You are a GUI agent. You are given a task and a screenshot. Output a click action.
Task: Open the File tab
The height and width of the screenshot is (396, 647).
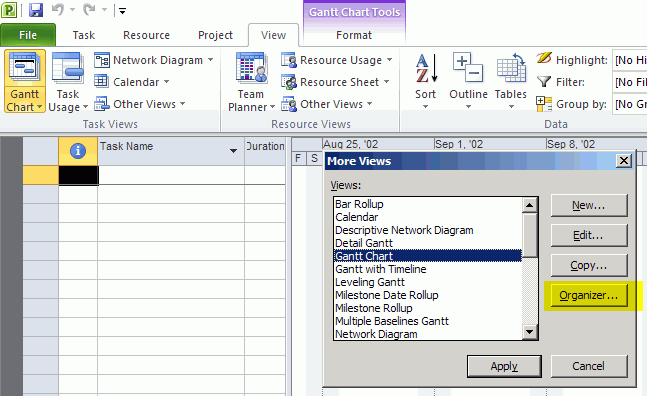pos(28,35)
